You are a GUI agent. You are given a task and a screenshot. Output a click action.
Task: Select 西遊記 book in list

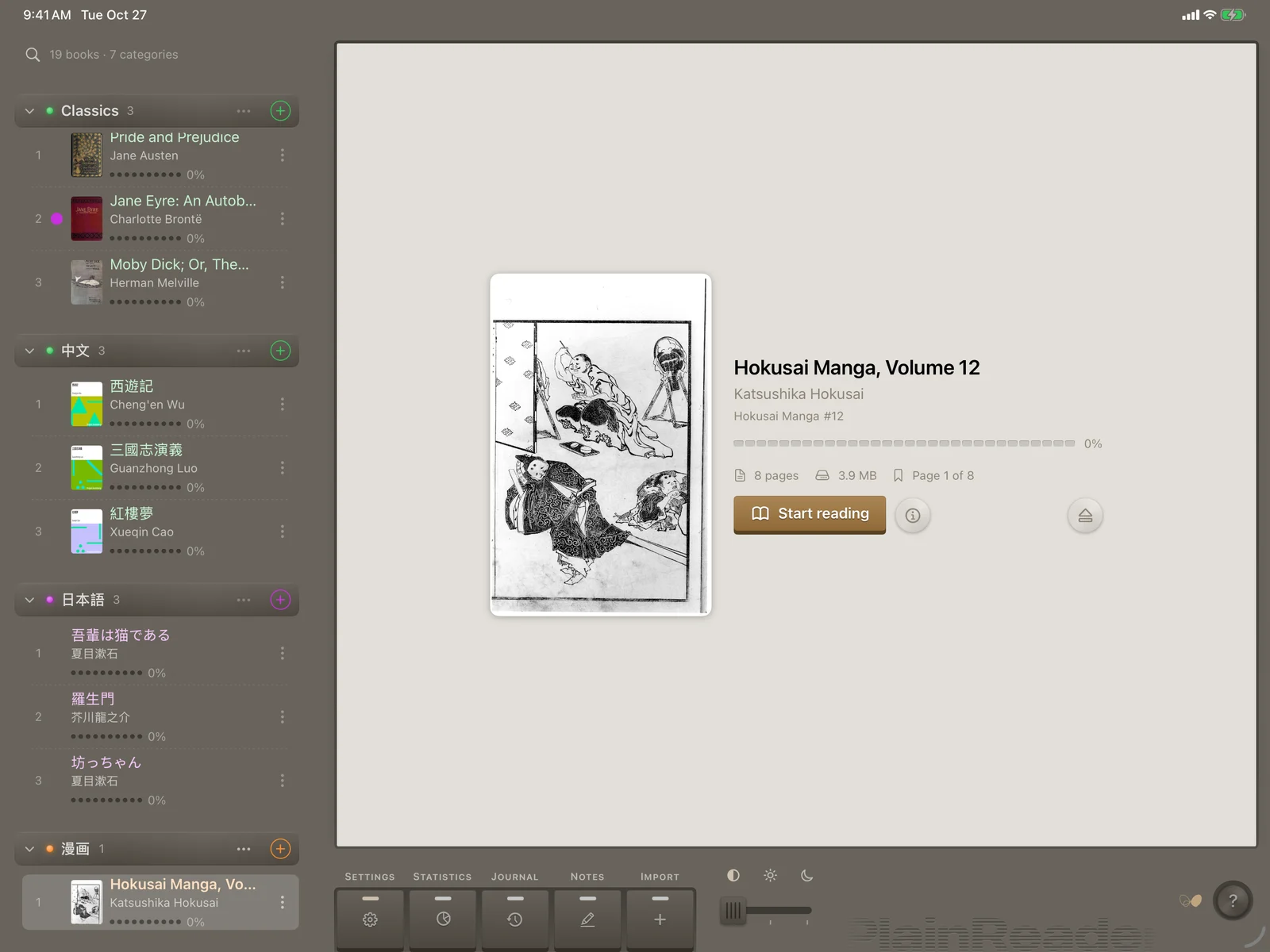(159, 405)
